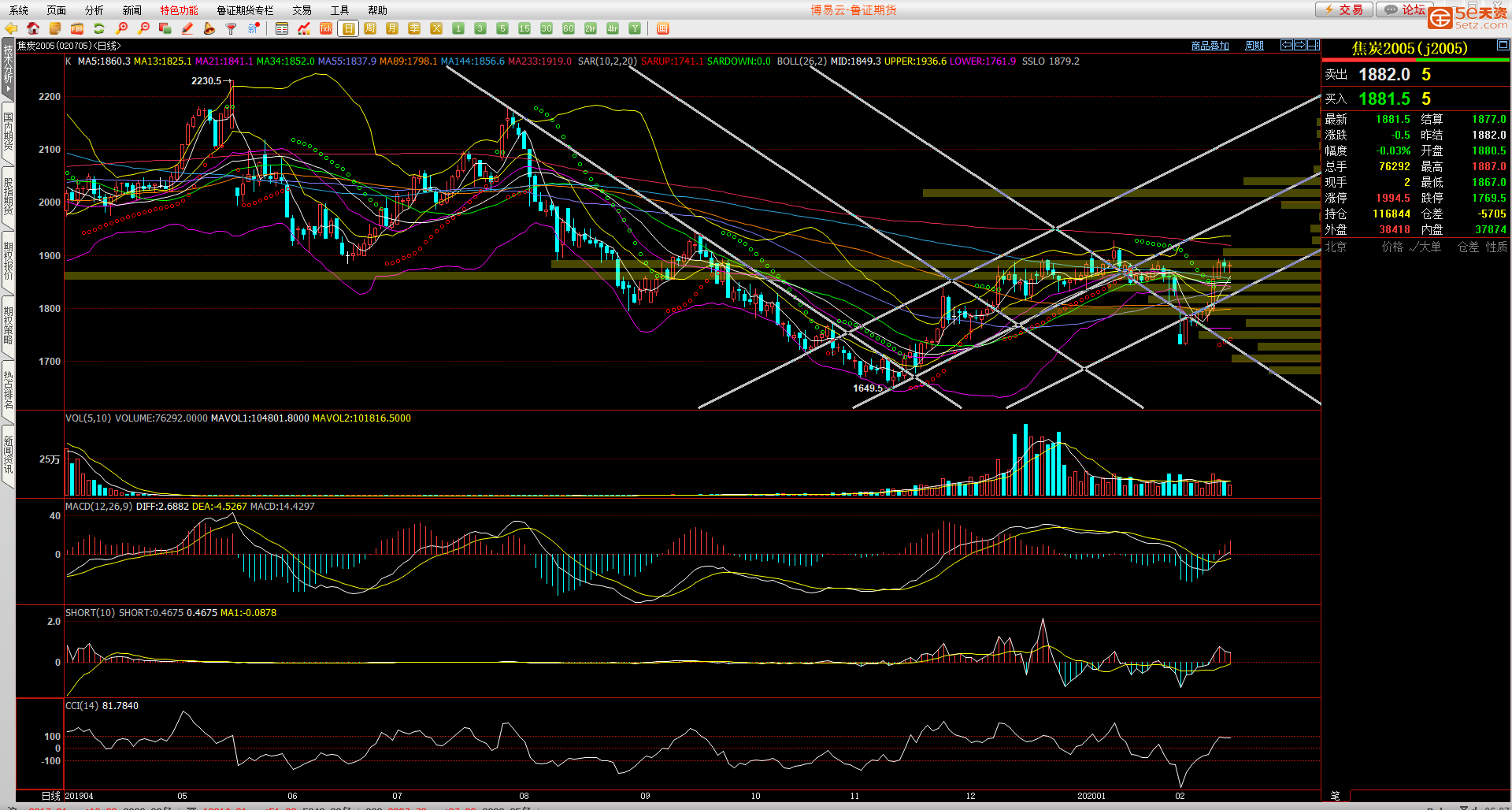Expand the quote panel with maximize box
This screenshot has width=1512, height=810.
tap(1503, 46)
